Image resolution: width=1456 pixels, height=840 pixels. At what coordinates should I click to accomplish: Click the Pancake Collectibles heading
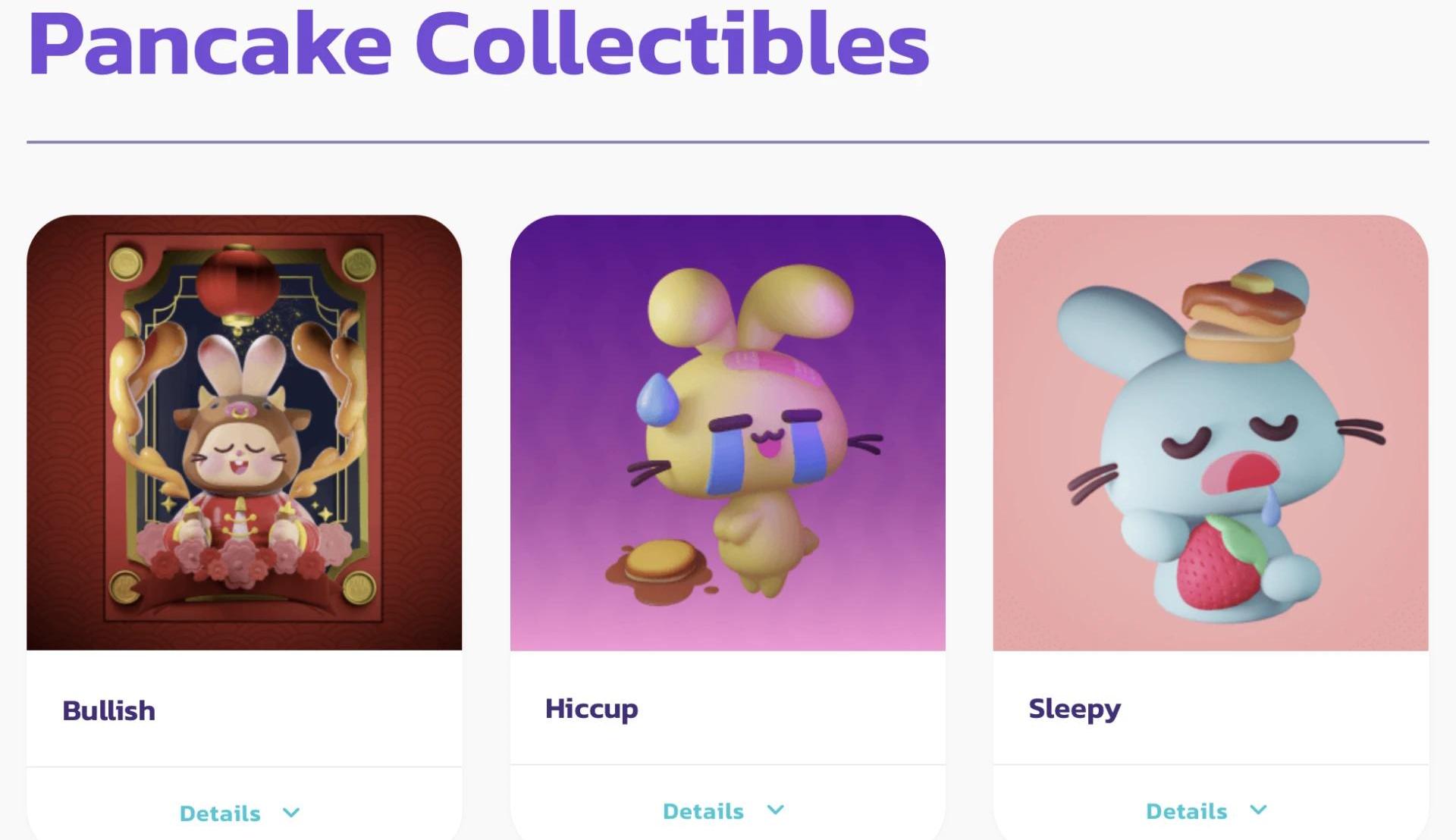pyautogui.click(x=478, y=44)
